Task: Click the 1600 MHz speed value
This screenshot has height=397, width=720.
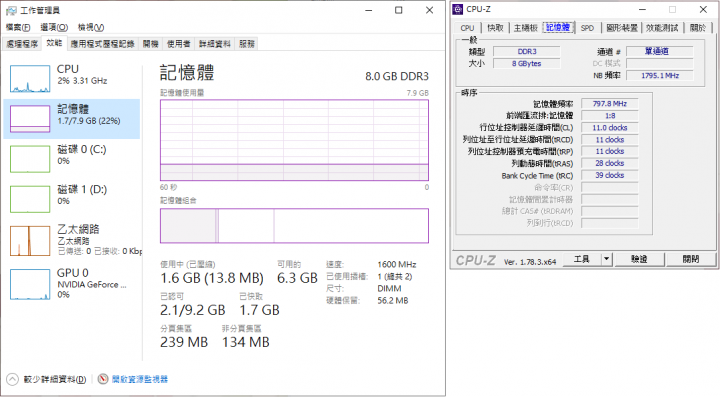Action: tap(397, 264)
